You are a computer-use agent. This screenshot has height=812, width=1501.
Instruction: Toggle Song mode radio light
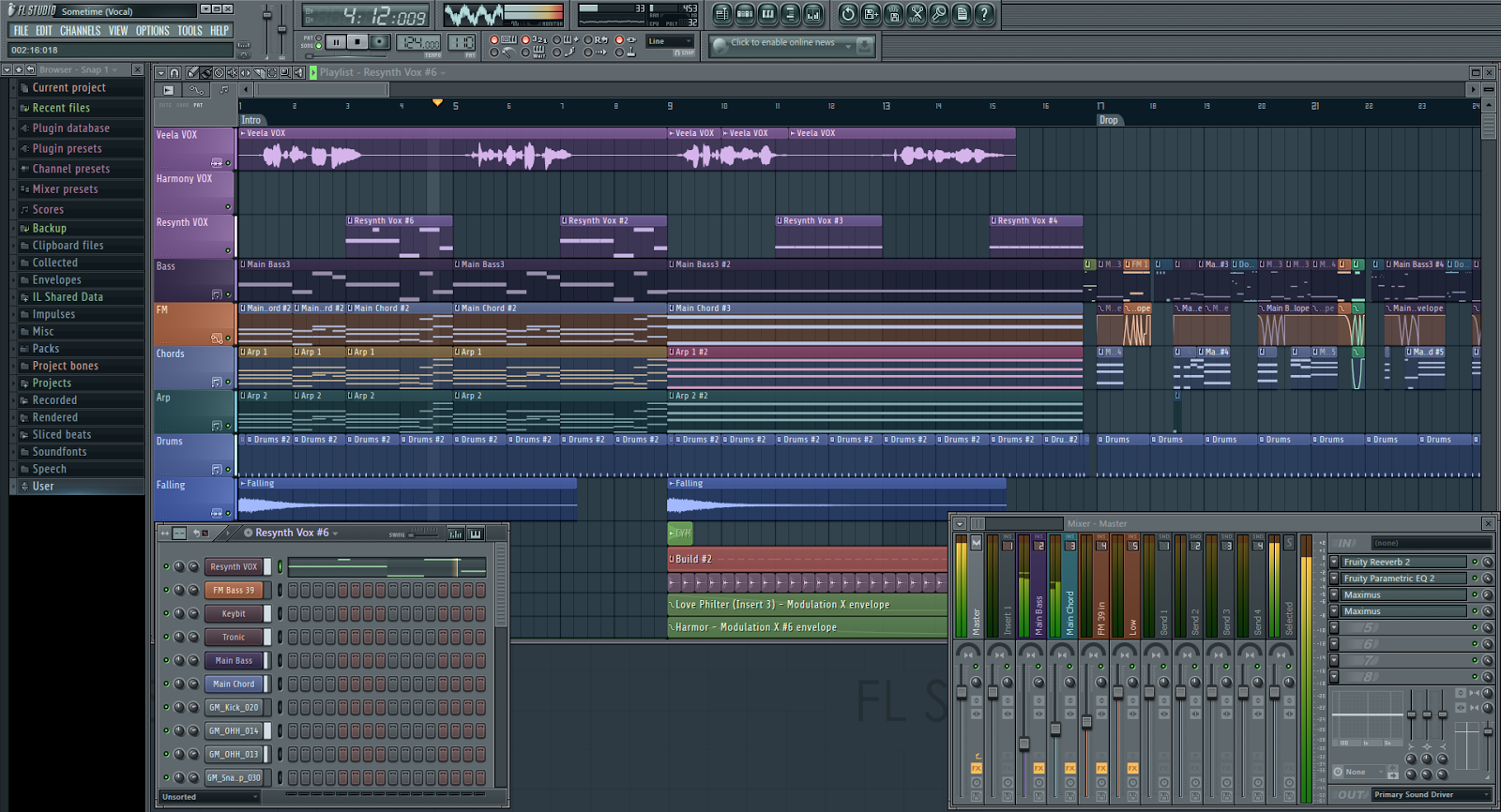pyautogui.click(x=319, y=45)
